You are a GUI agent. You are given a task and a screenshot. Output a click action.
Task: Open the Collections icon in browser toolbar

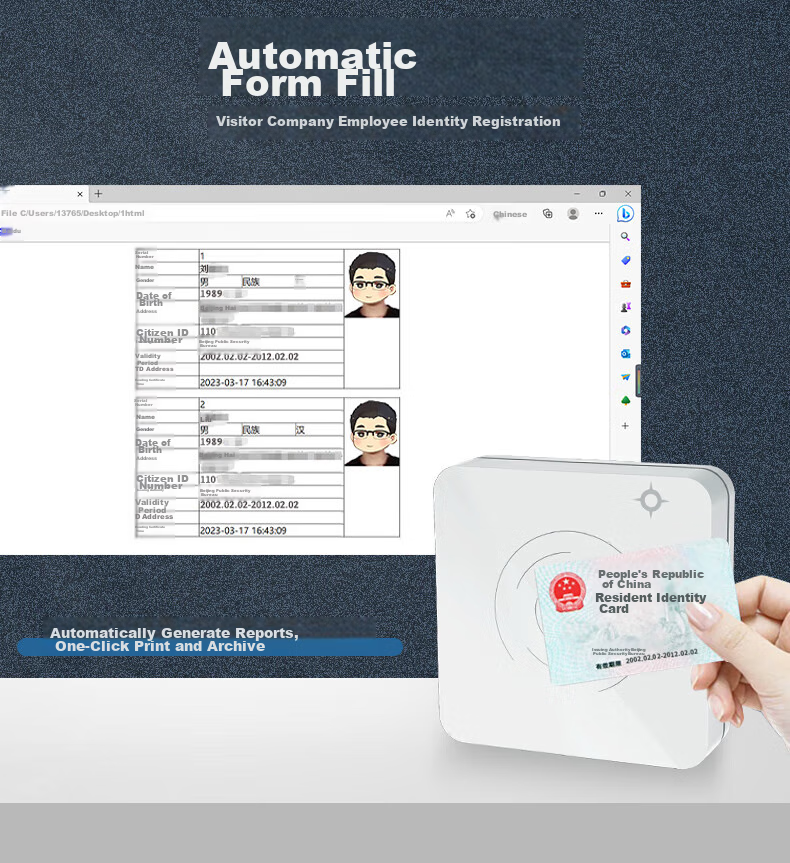(x=547, y=214)
